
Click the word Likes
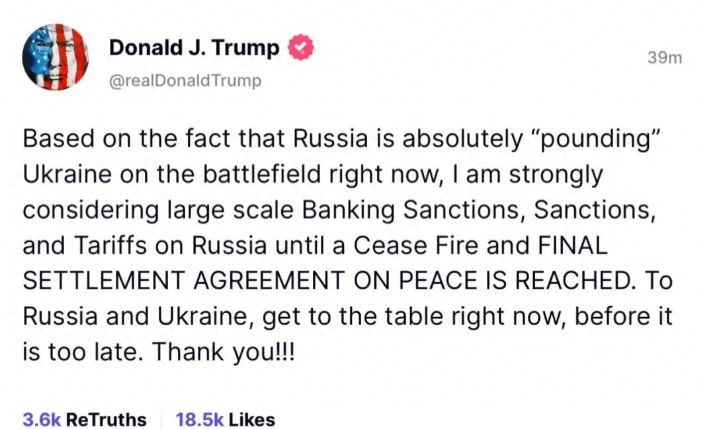(x=252, y=419)
